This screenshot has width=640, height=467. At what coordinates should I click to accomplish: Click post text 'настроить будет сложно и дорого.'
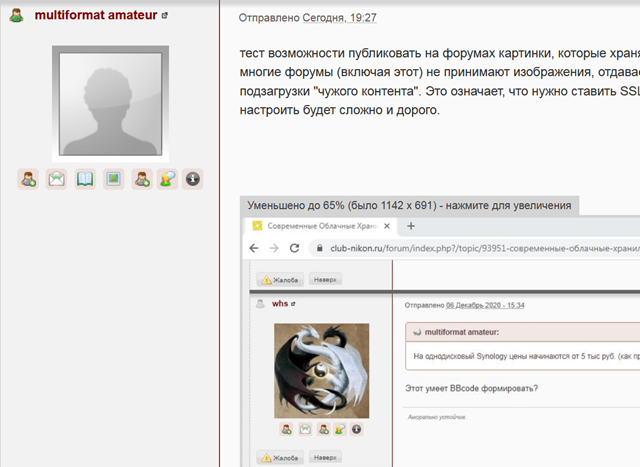point(340,110)
